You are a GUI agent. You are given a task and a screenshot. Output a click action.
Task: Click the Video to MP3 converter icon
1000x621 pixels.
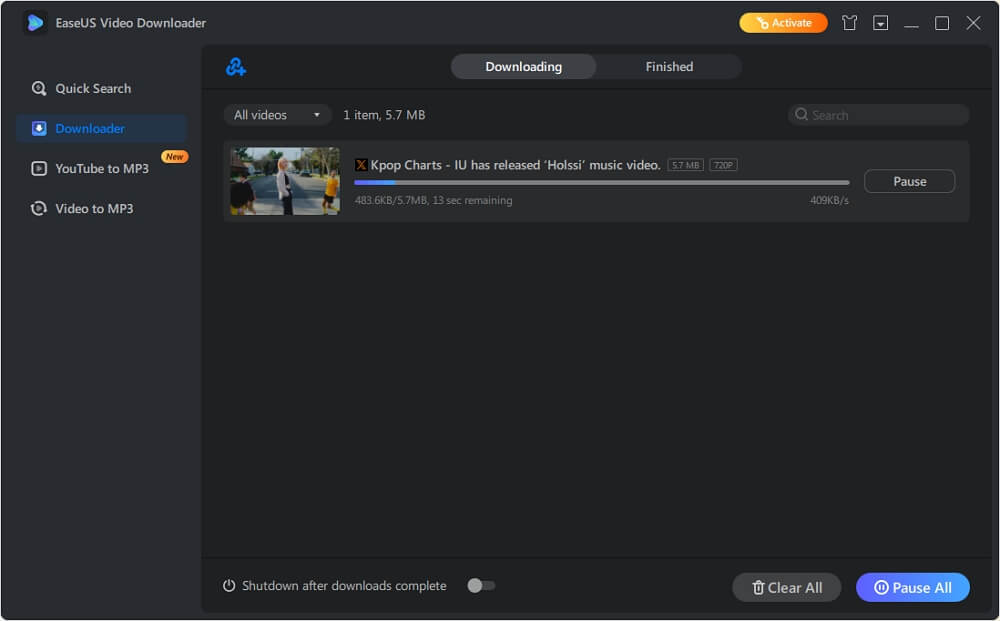39,209
